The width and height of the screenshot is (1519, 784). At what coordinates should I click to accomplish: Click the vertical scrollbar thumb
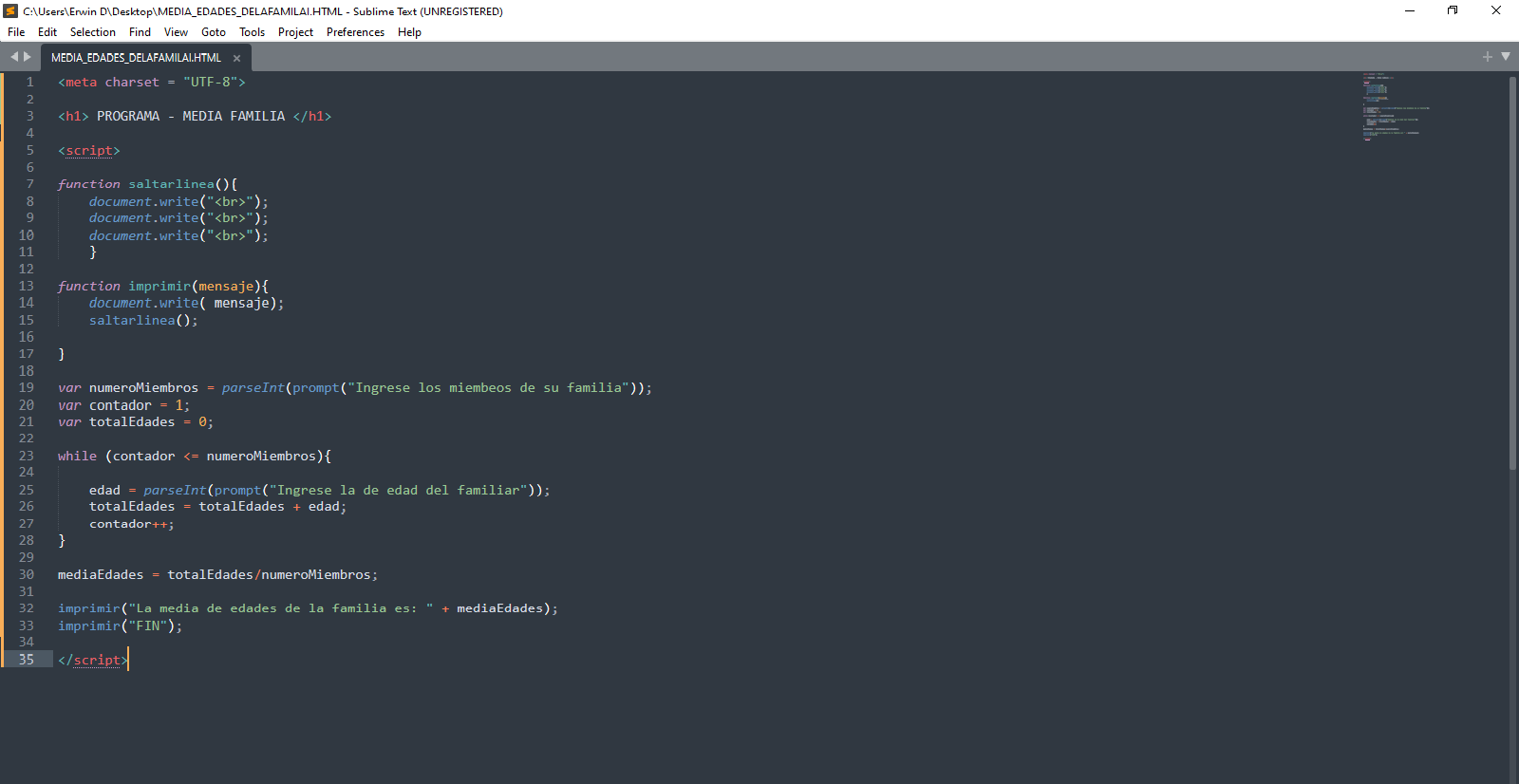1512,272
